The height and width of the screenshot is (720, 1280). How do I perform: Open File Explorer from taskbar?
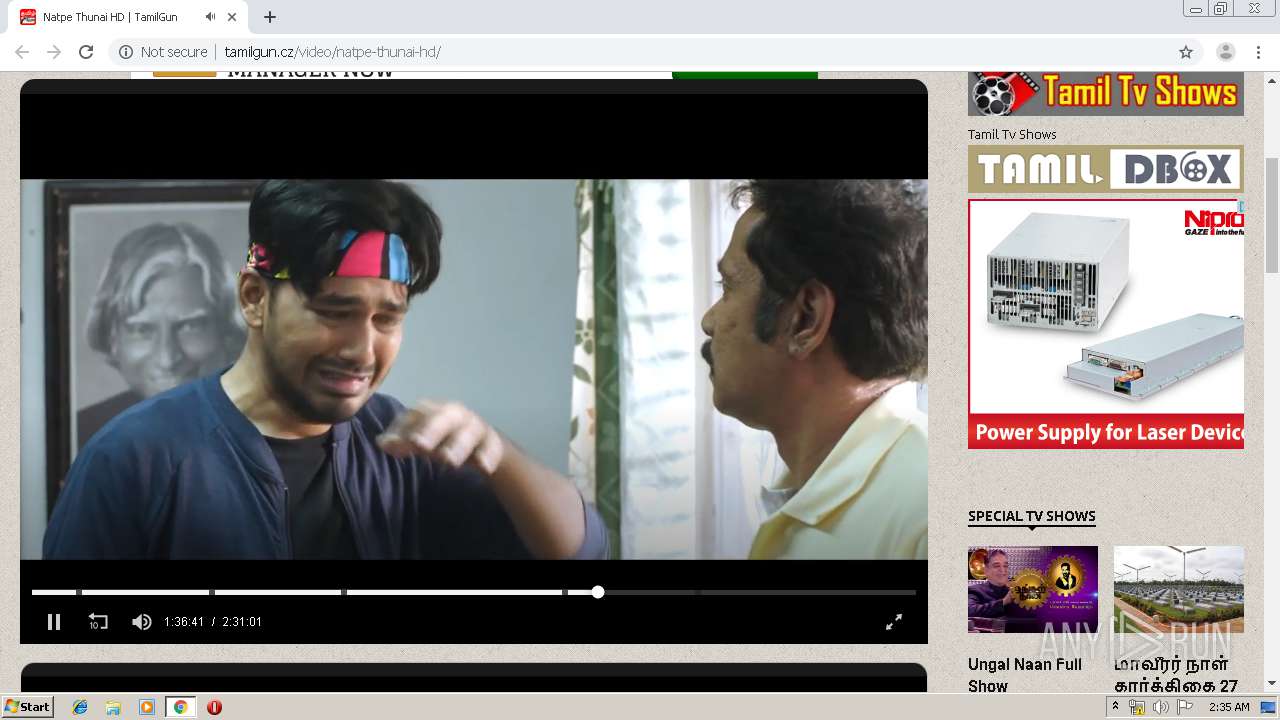(x=113, y=707)
